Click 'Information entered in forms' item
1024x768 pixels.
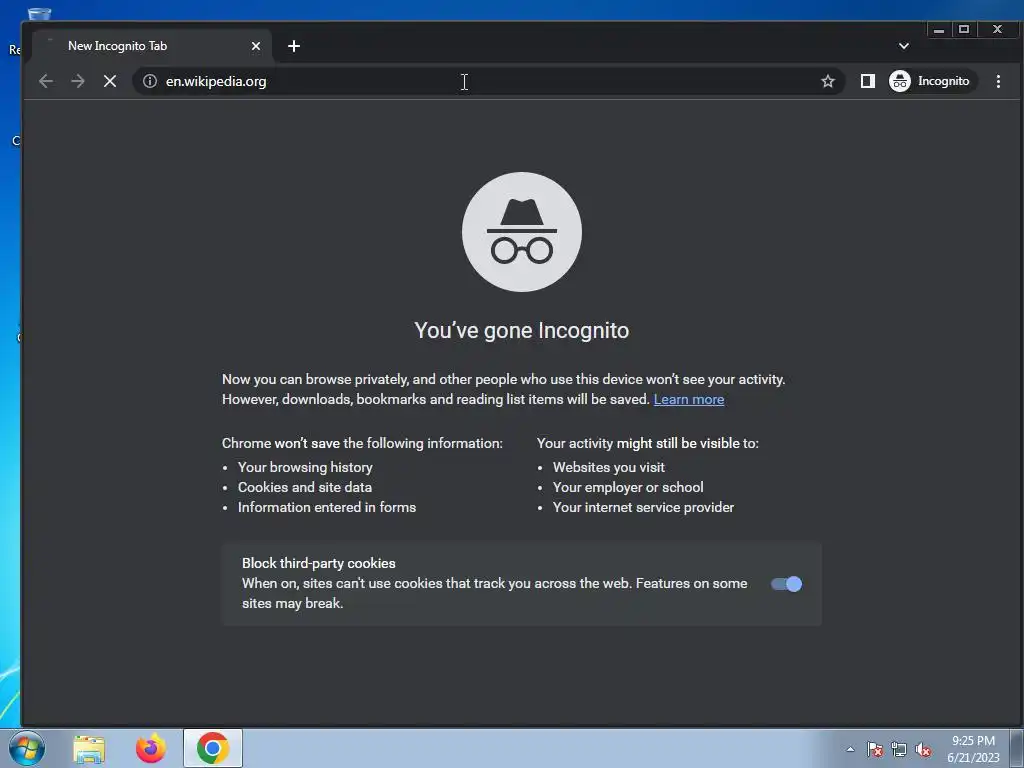(327, 507)
